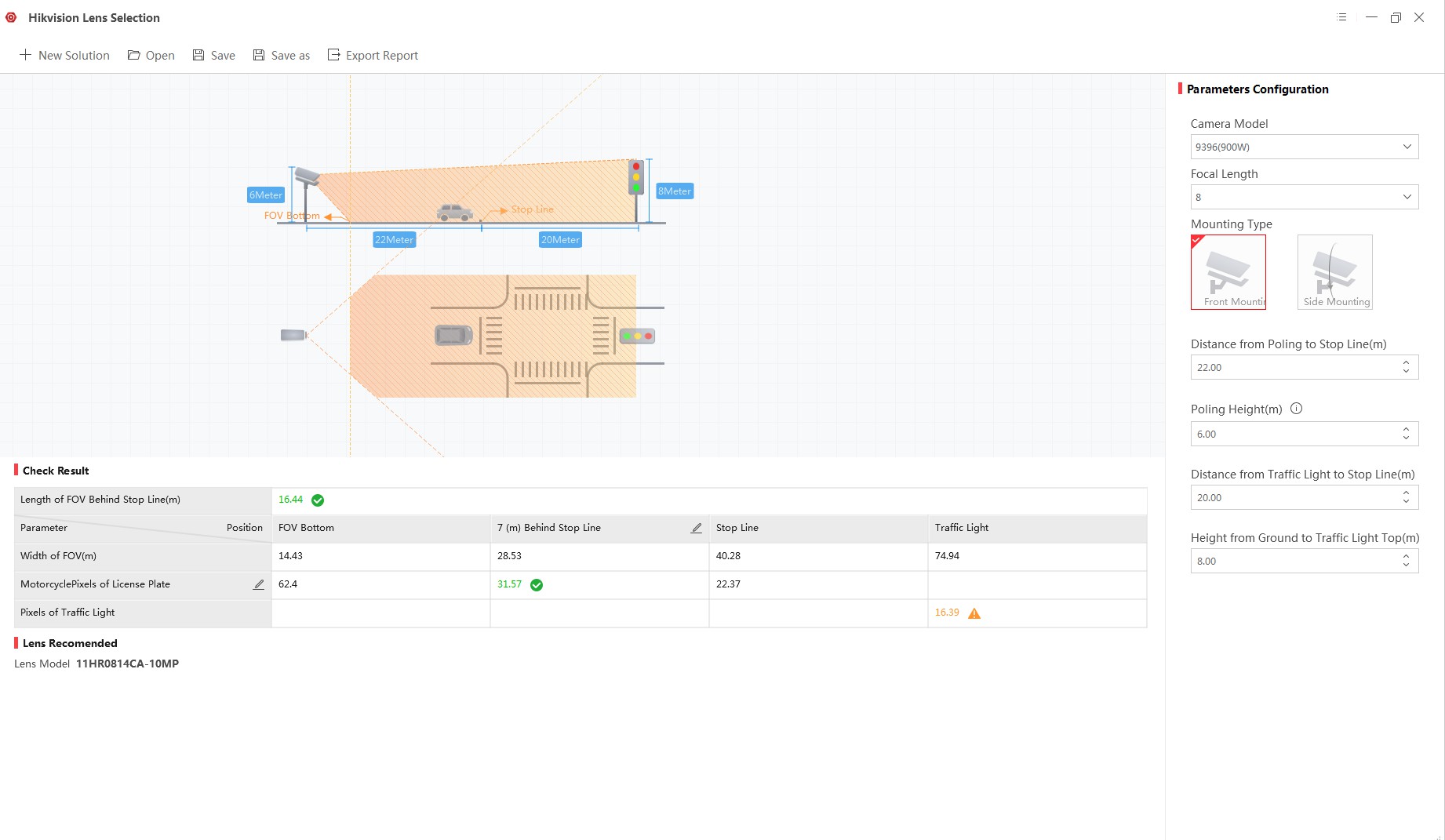Click the car in top view intersection

[454, 335]
